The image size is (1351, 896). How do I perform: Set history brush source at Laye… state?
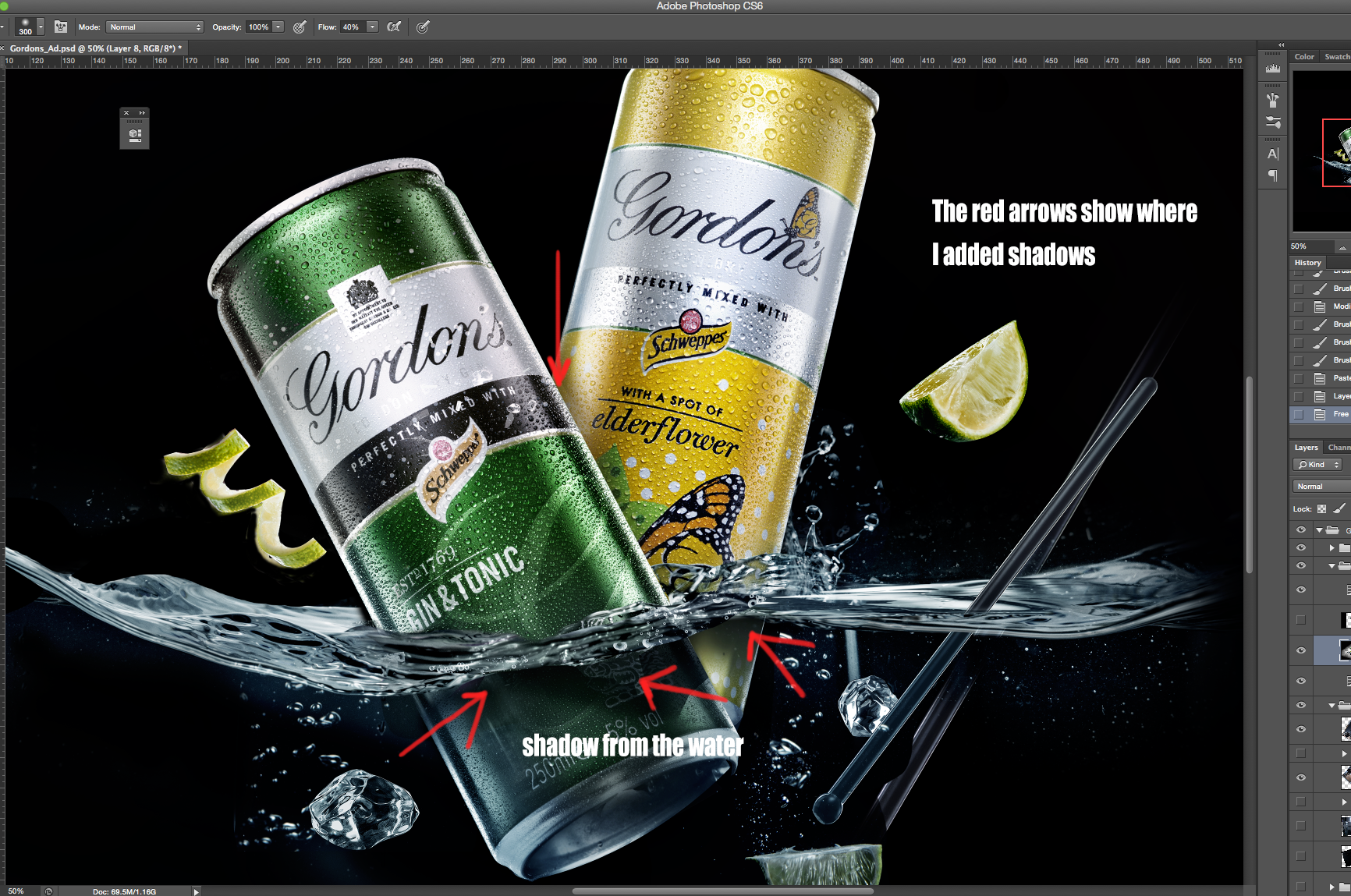pyautogui.click(x=1299, y=396)
